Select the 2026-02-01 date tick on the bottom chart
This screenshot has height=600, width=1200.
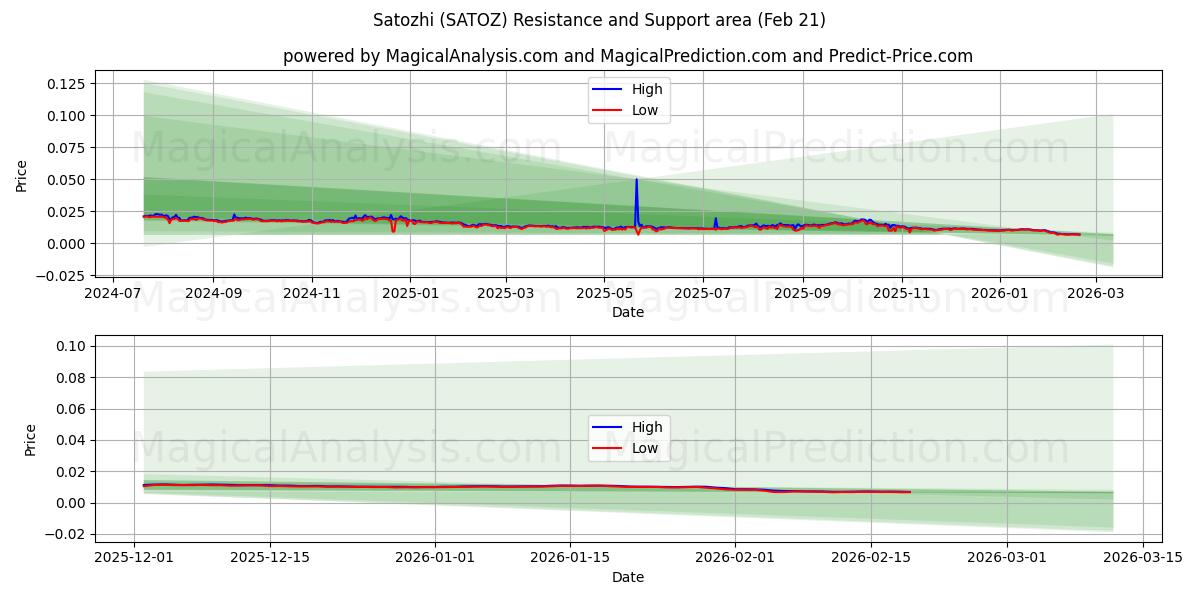coord(735,558)
